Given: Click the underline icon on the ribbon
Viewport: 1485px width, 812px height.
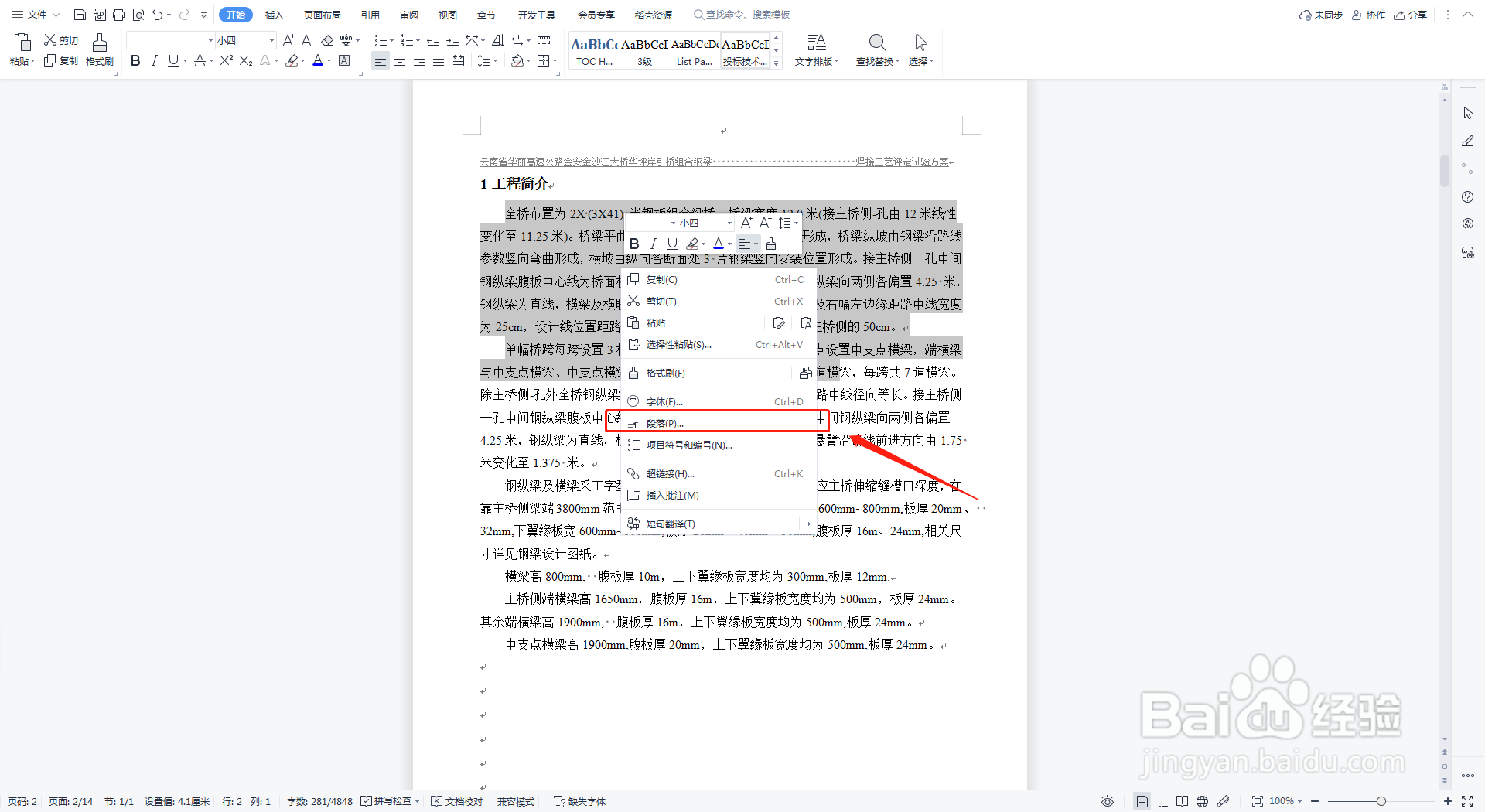Looking at the screenshot, I should [x=172, y=60].
